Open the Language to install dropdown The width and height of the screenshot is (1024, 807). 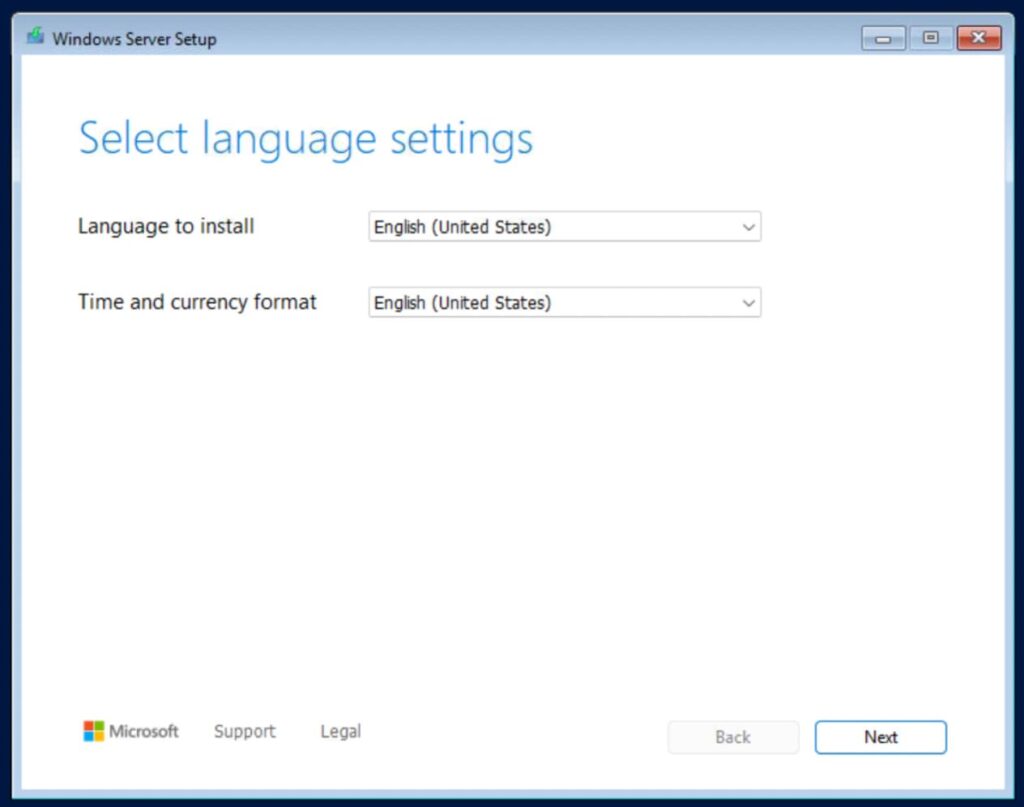(564, 227)
